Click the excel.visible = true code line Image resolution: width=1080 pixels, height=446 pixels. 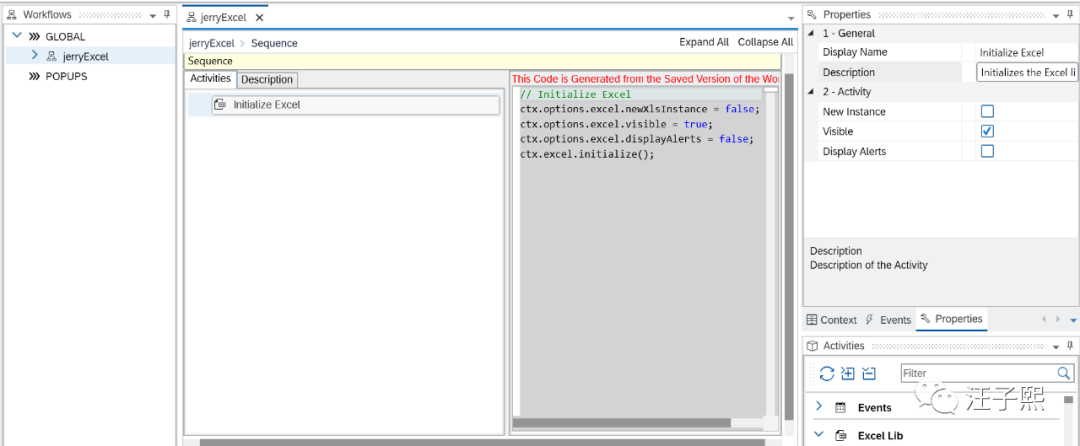coord(616,125)
